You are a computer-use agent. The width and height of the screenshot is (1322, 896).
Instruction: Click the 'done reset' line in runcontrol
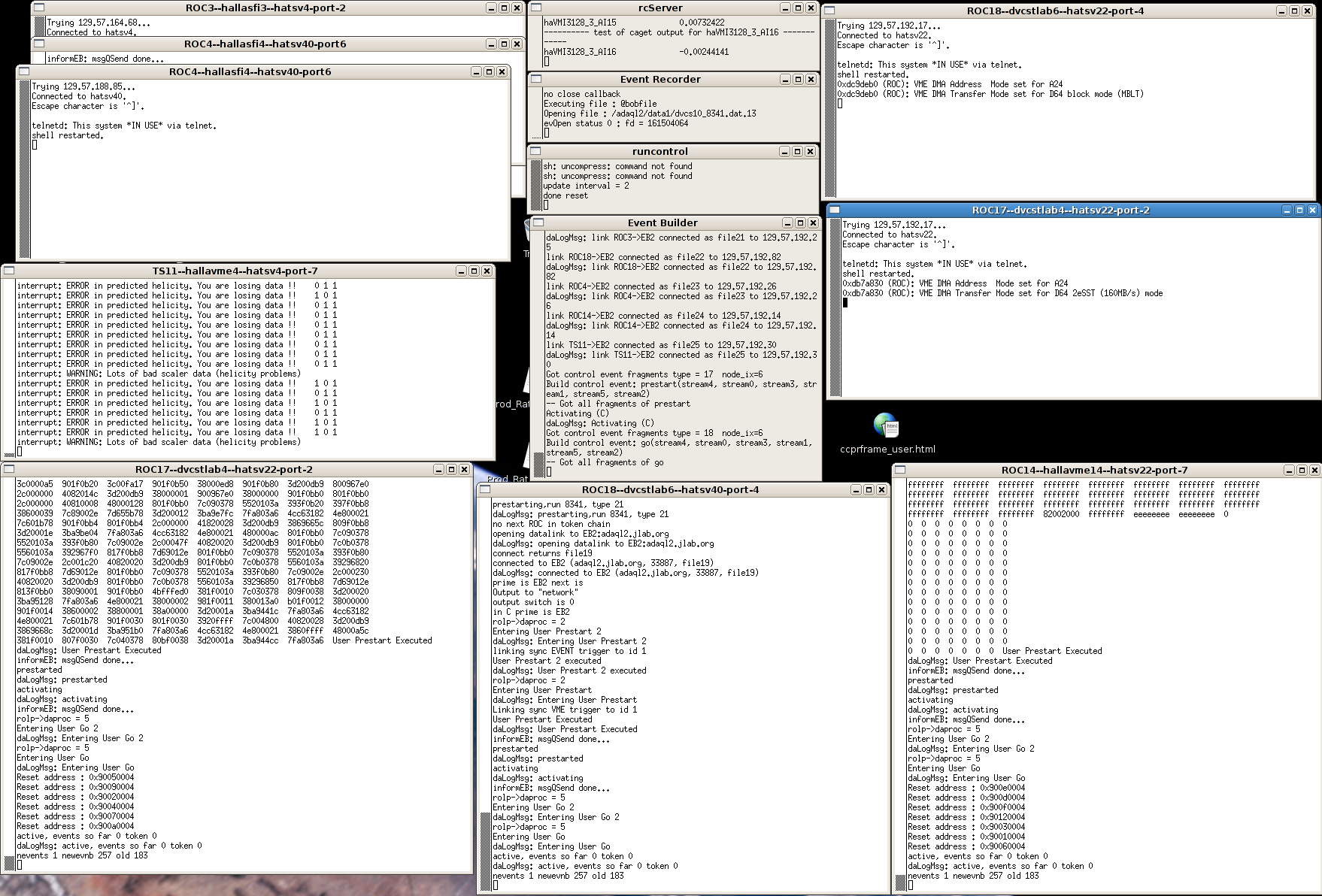(566, 195)
